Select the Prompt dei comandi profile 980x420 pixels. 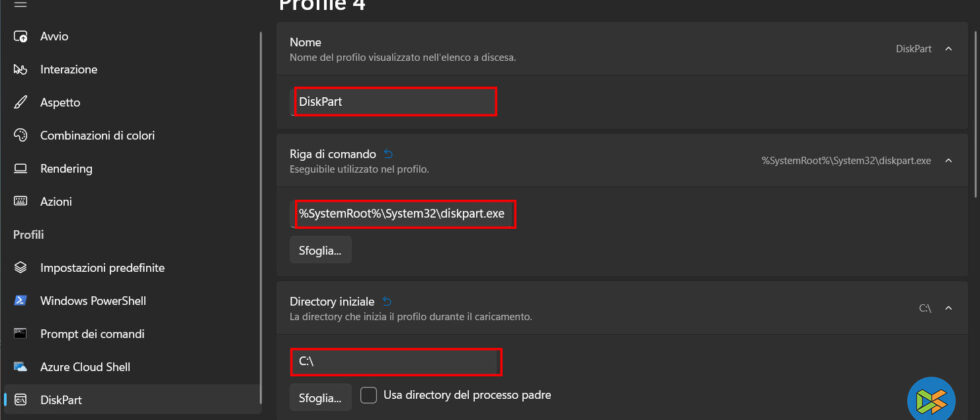[92, 334]
